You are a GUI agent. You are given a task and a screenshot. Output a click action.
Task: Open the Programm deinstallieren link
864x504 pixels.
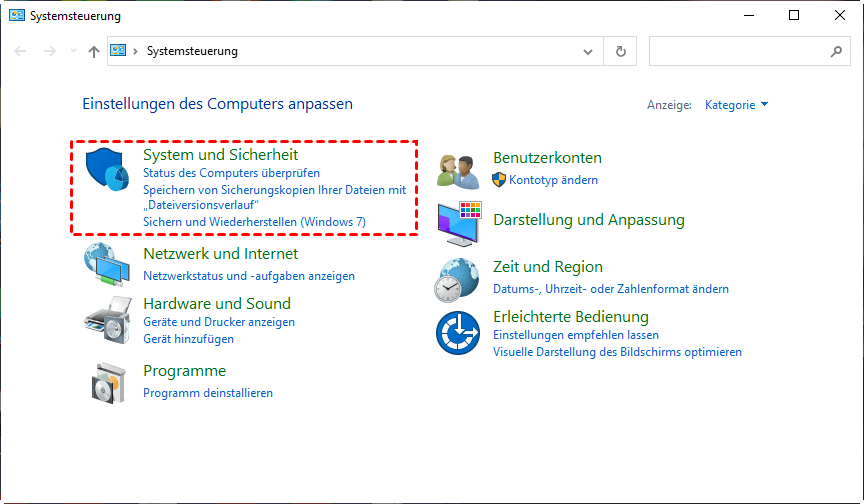tap(208, 393)
